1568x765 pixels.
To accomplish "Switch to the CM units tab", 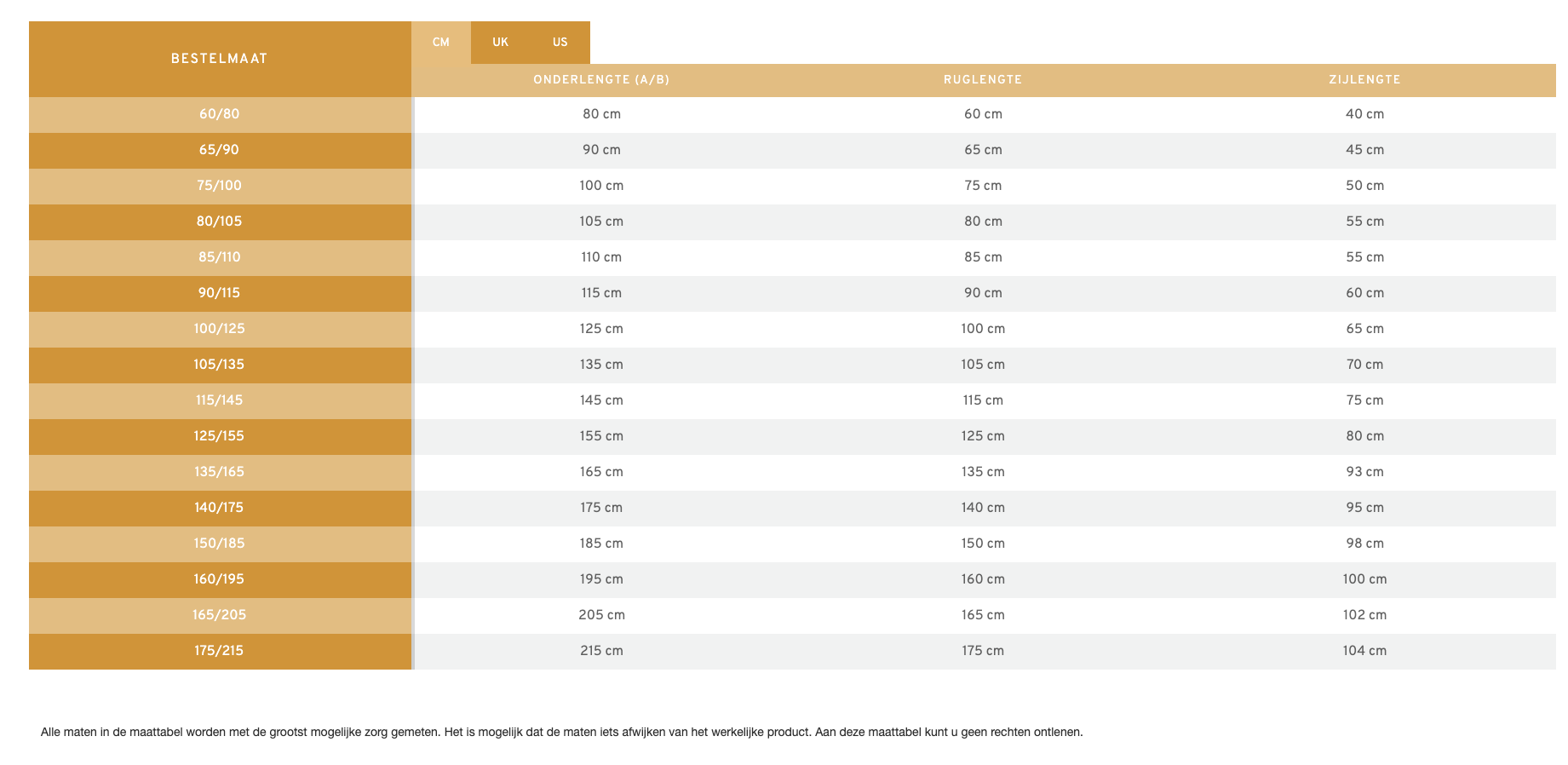I will coord(440,43).
